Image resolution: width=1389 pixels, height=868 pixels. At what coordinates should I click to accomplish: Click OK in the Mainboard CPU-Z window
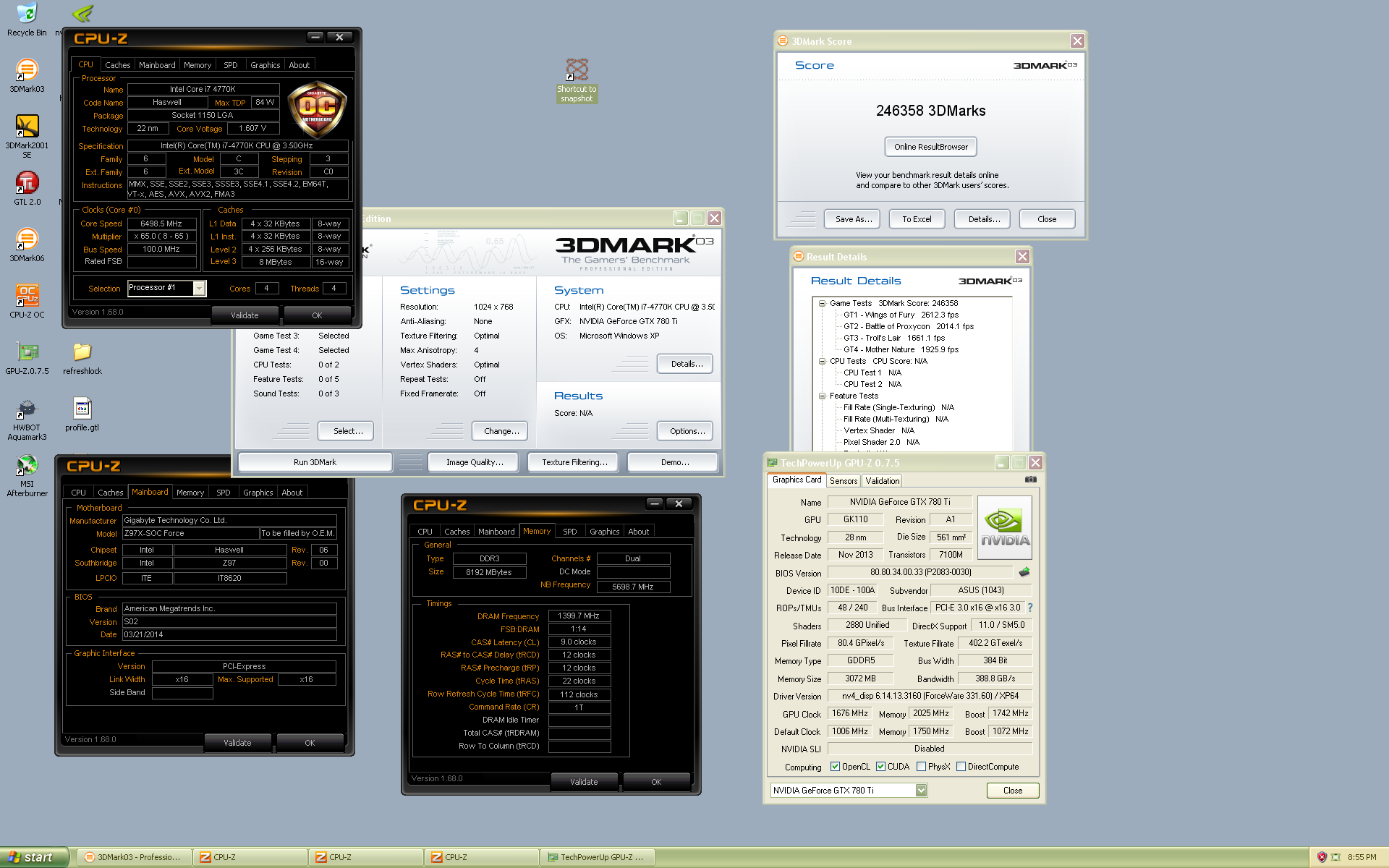[310, 743]
